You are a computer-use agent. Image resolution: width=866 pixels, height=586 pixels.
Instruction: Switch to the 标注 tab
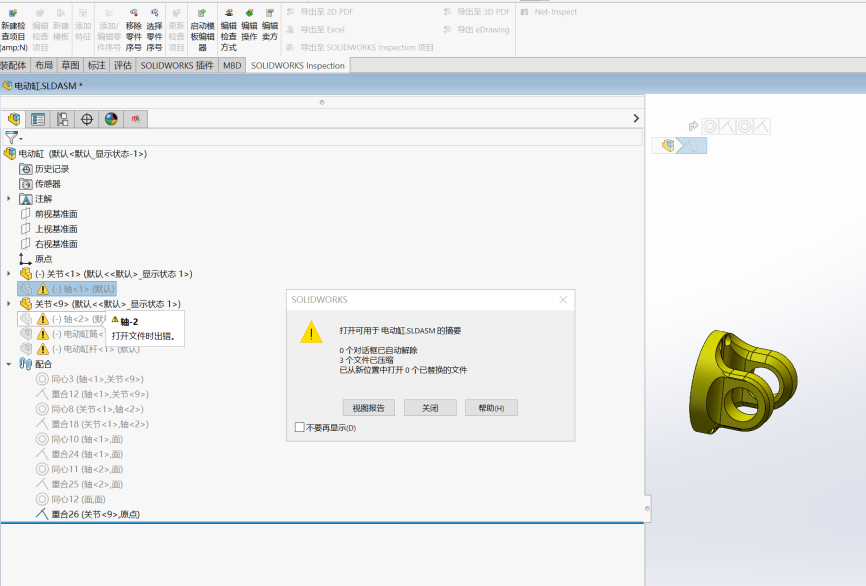[x=97, y=65]
